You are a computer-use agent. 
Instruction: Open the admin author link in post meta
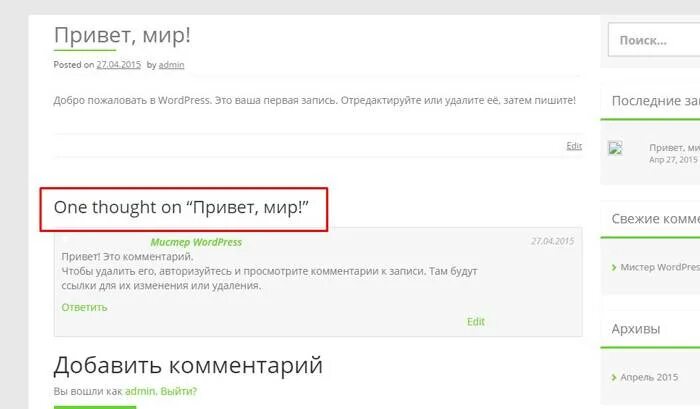(171, 65)
